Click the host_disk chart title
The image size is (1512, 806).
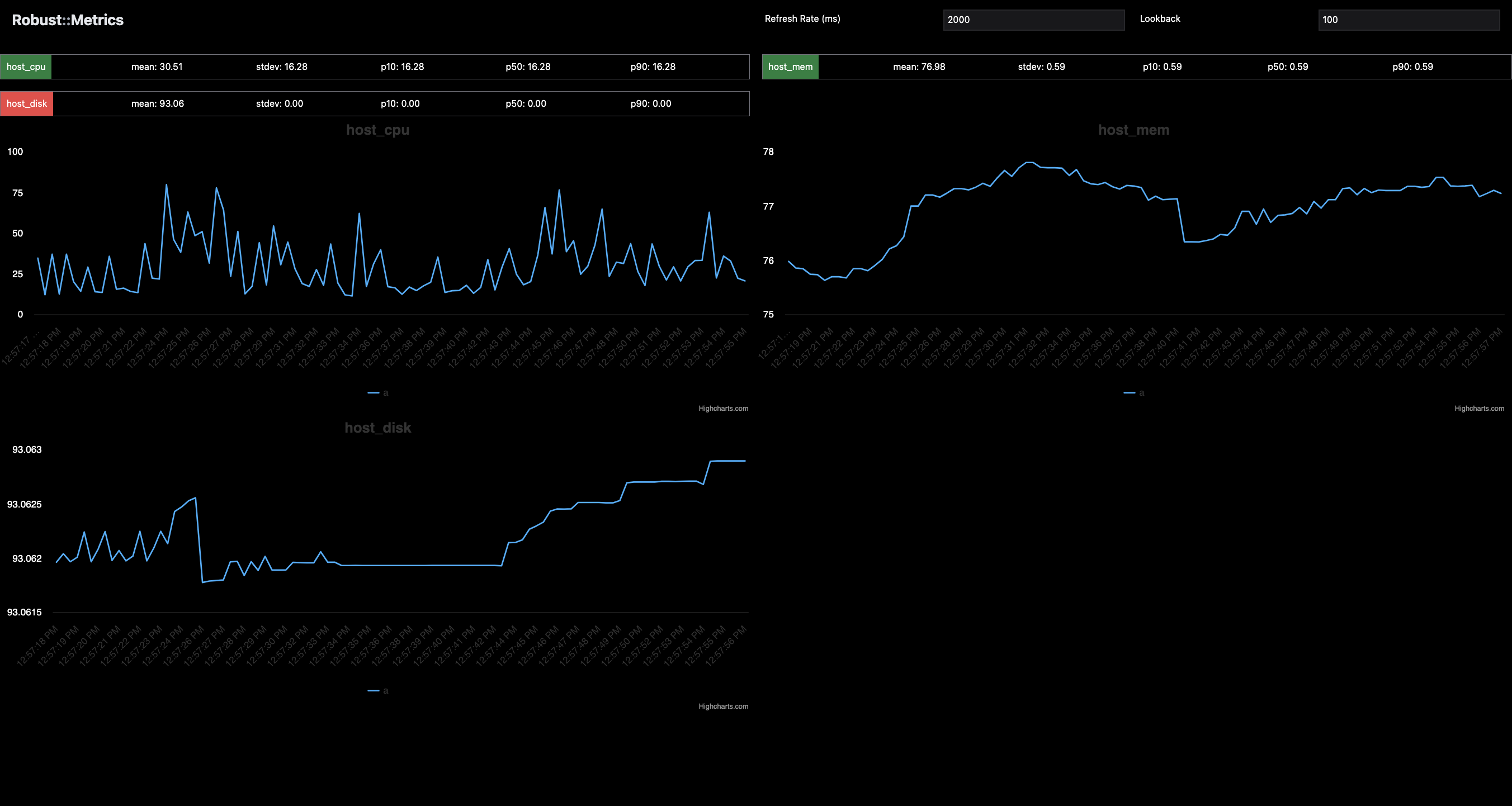click(x=377, y=428)
